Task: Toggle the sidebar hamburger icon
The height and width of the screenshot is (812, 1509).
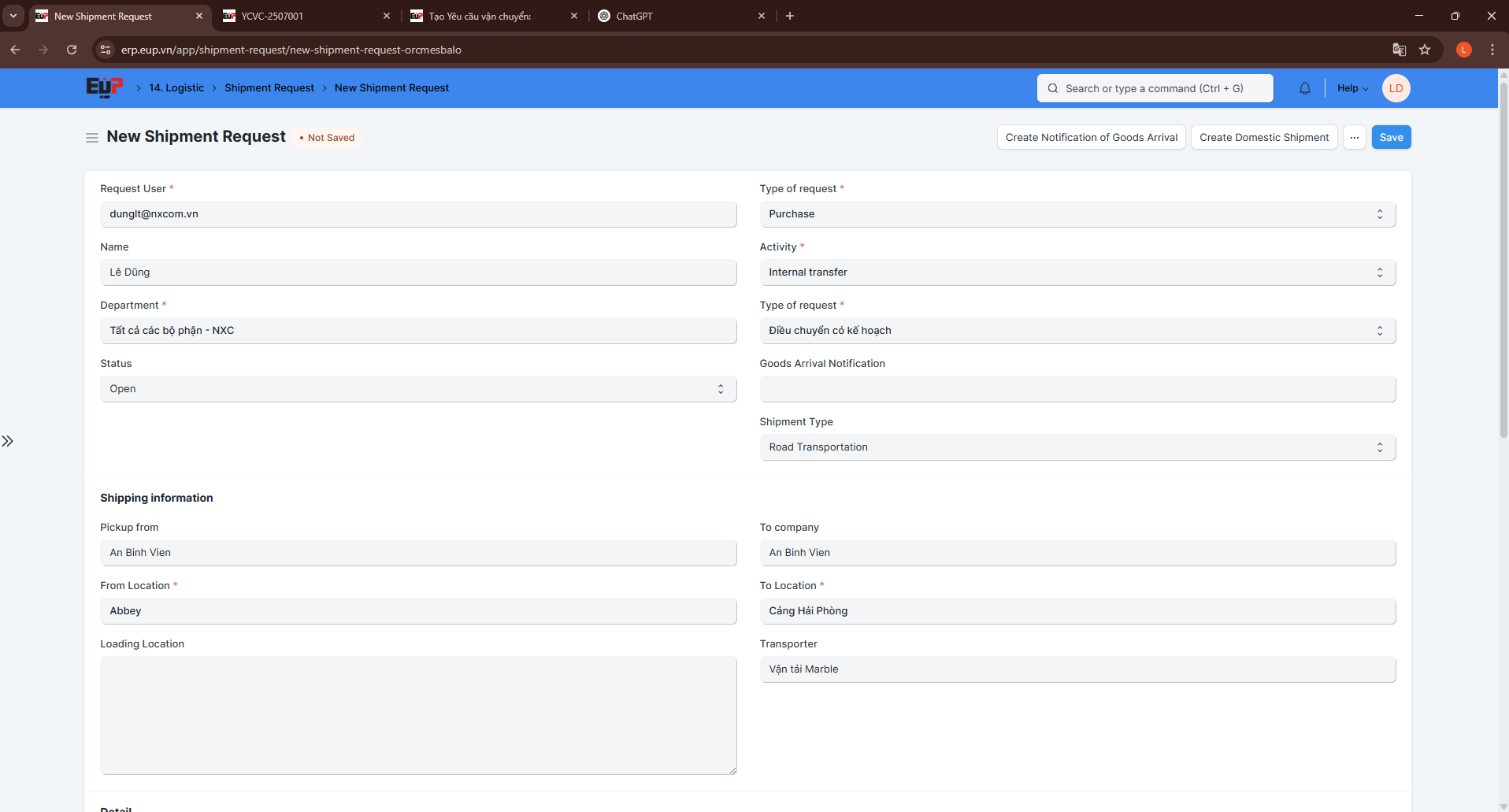Action: (92, 138)
